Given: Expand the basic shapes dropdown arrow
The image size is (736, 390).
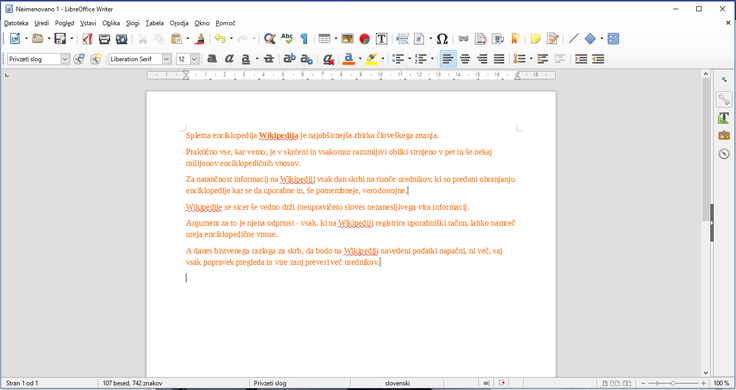Looking at the screenshot, I should click(601, 38).
